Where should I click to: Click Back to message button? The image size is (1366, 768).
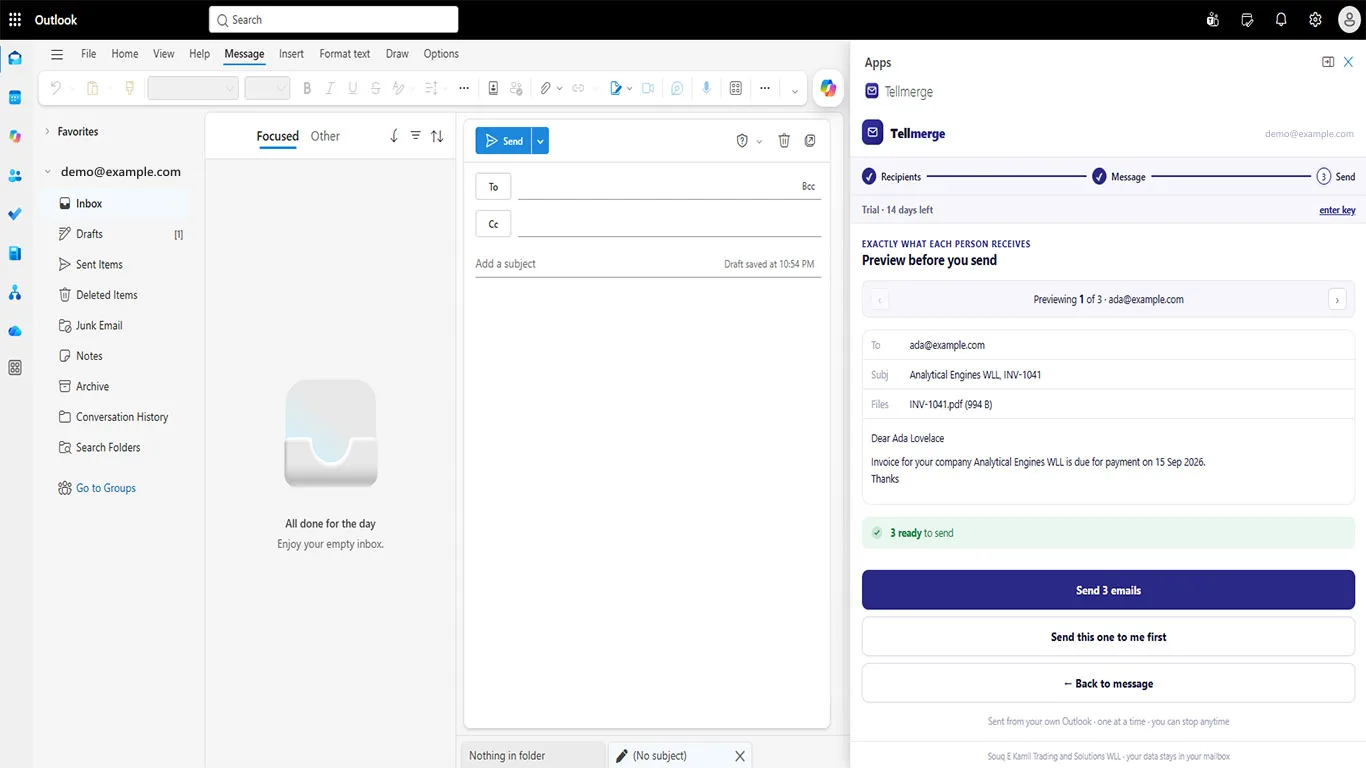(1108, 684)
